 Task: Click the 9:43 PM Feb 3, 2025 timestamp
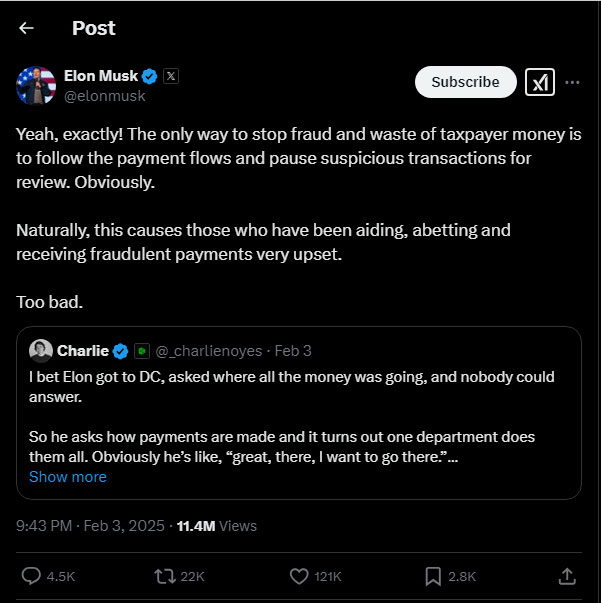[91, 525]
